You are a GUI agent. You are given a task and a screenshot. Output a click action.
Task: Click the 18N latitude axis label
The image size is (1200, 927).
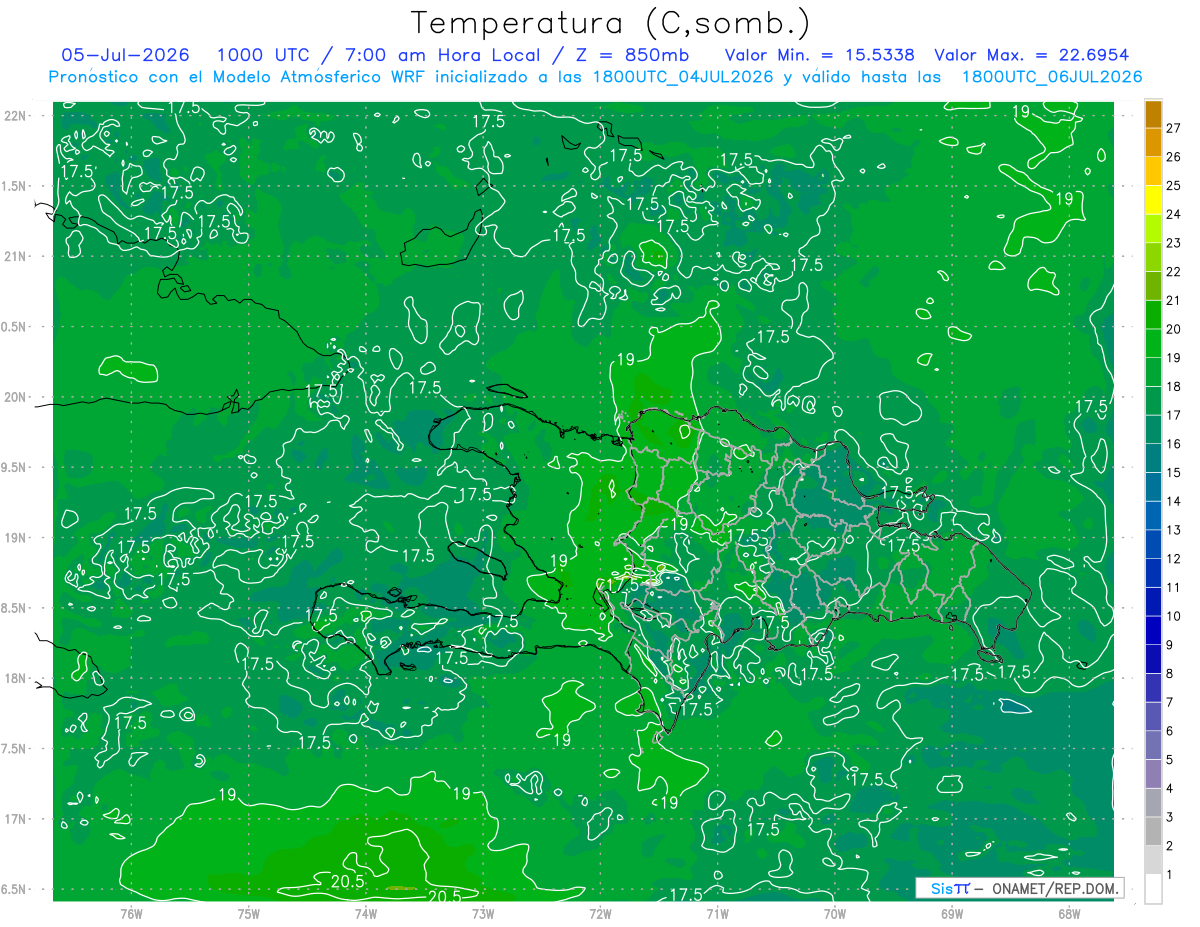tap(15, 679)
